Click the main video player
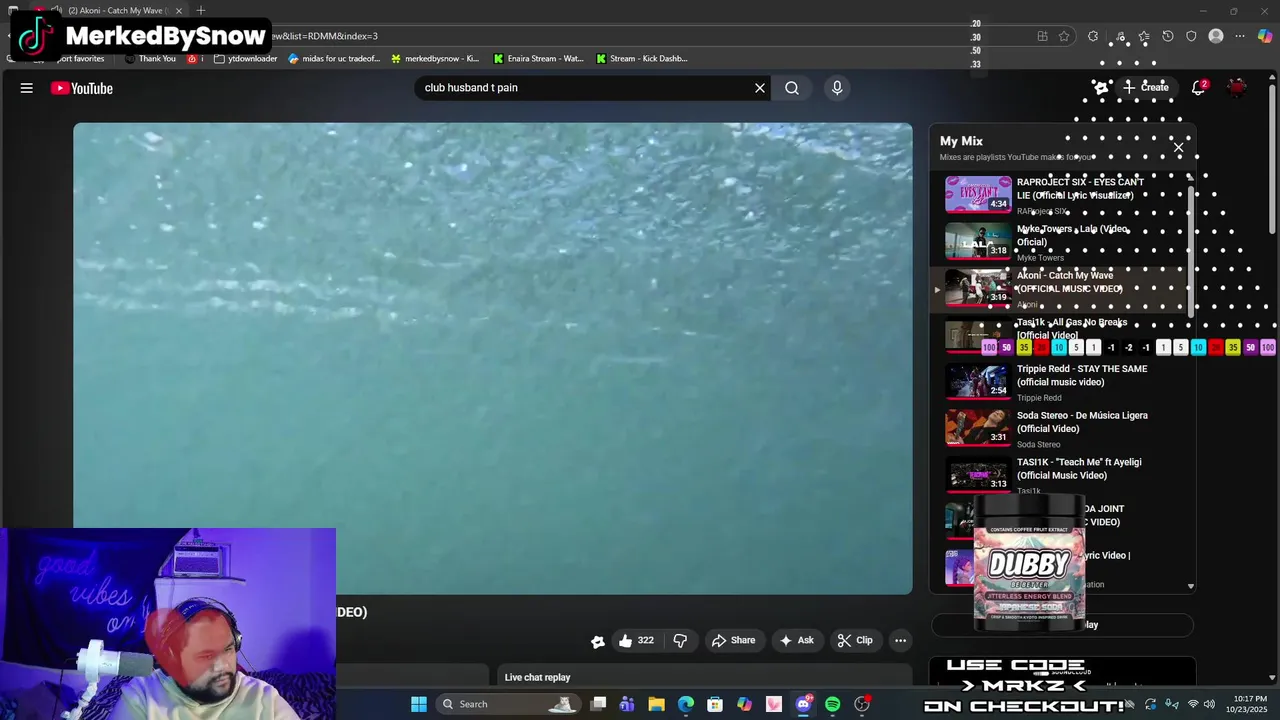The height and width of the screenshot is (720, 1280). click(493, 359)
